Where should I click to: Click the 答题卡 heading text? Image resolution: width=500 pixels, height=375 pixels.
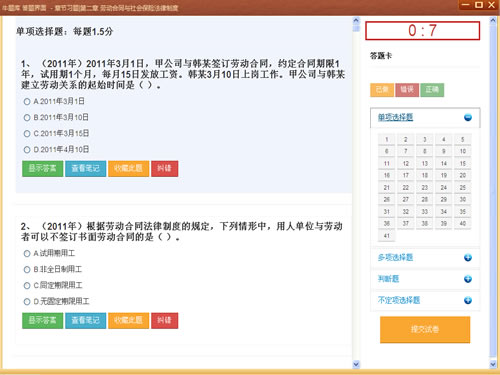(x=381, y=56)
